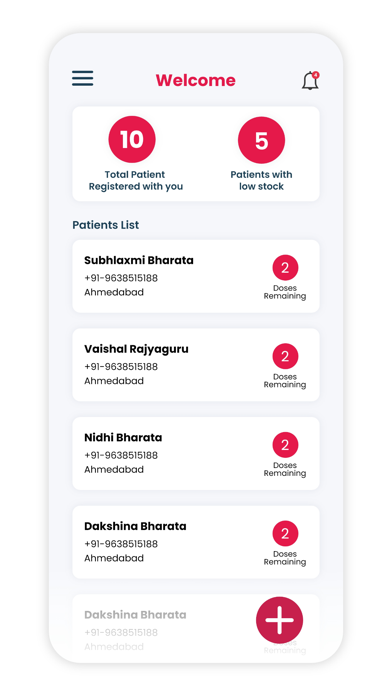This screenshot has width=392, height=696.
Task: Open Nidhi Bharata patient card
Action: 196,453
